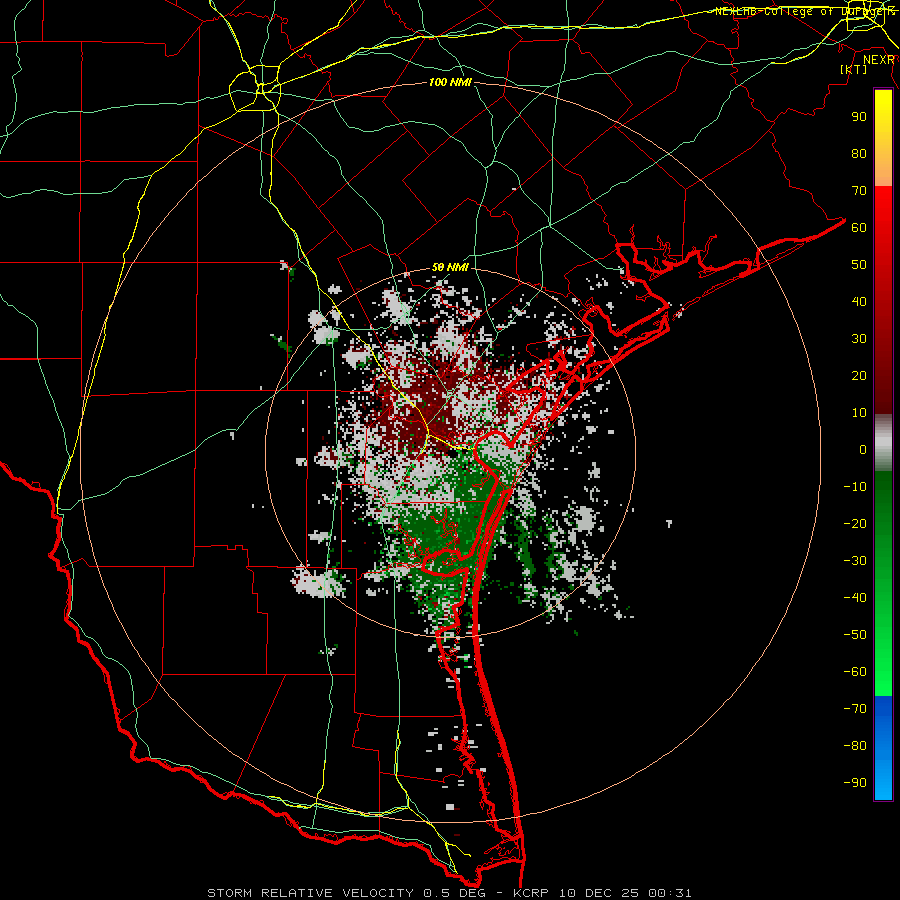Click the positive 10 knot scale label
The image size is (900, 900).
point(859,413)
